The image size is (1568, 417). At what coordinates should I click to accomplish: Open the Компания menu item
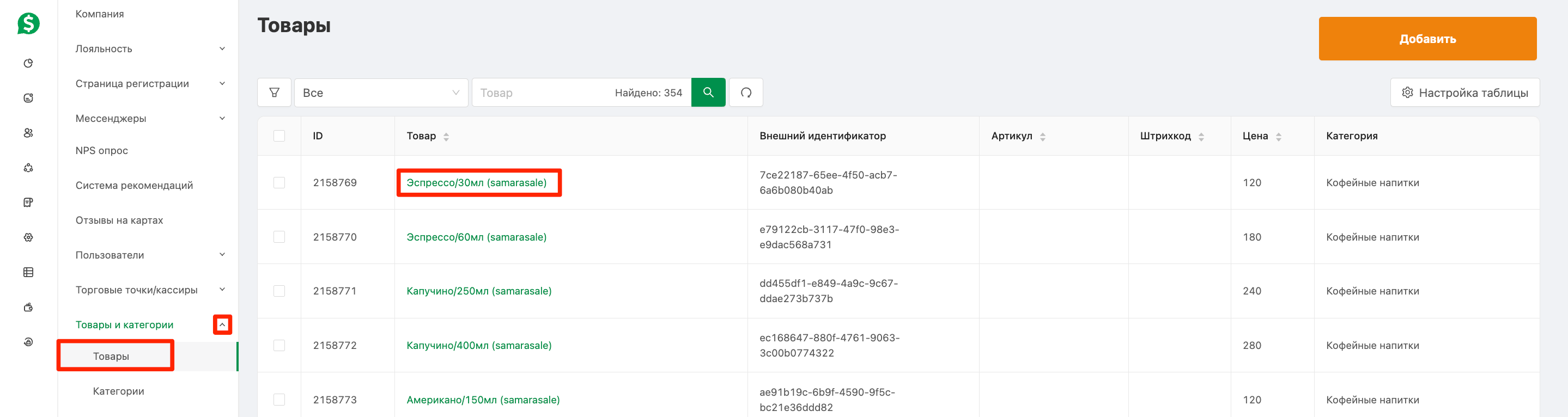coord(100,14)
